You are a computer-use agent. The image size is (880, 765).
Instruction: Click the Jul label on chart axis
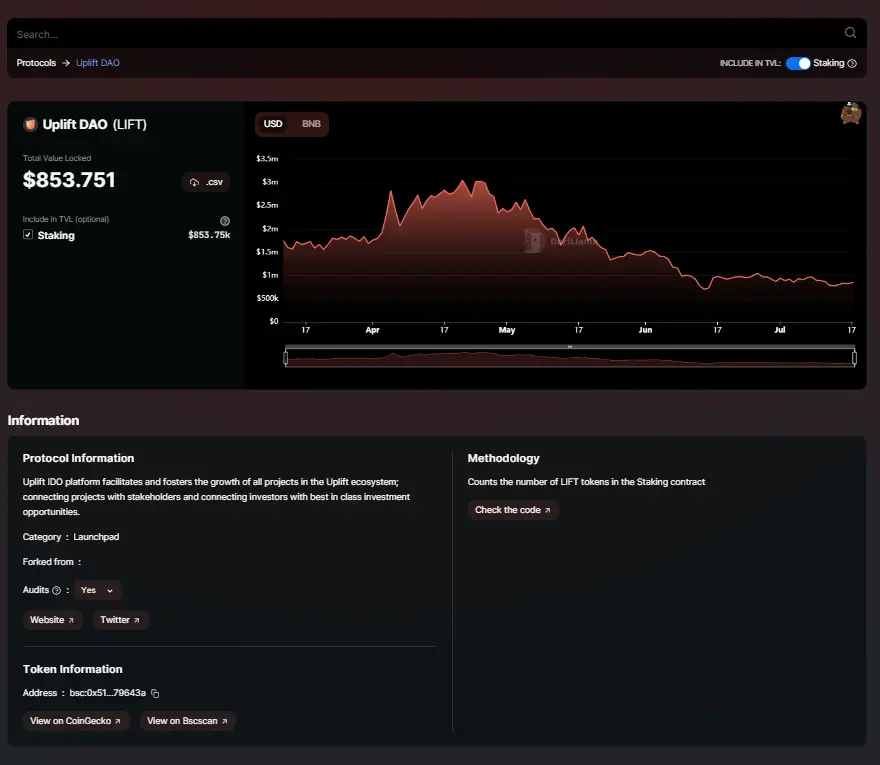[x=780, y=330]
